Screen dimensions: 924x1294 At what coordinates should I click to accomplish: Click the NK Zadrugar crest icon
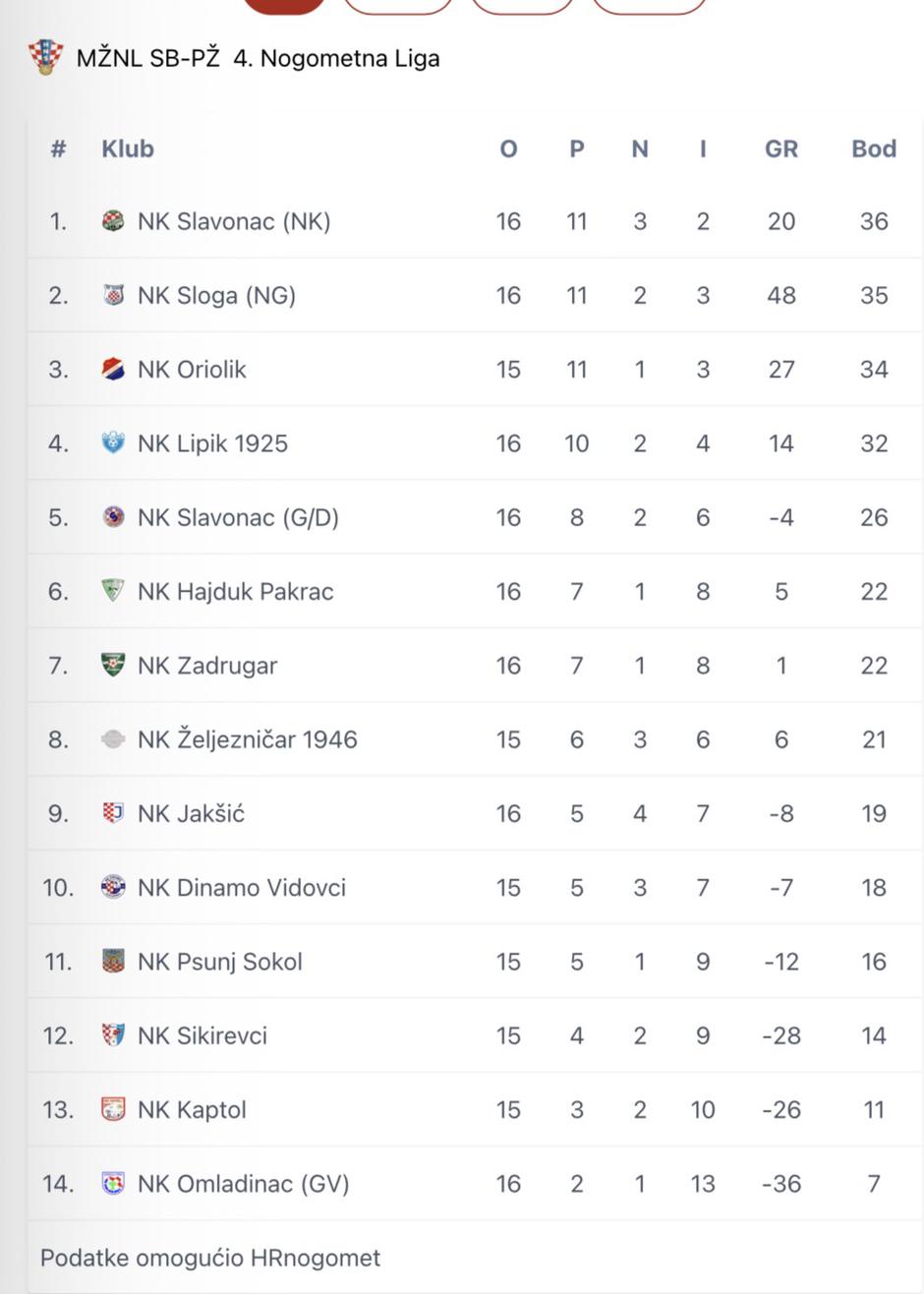pyautogui.click(x=113, y=665)
